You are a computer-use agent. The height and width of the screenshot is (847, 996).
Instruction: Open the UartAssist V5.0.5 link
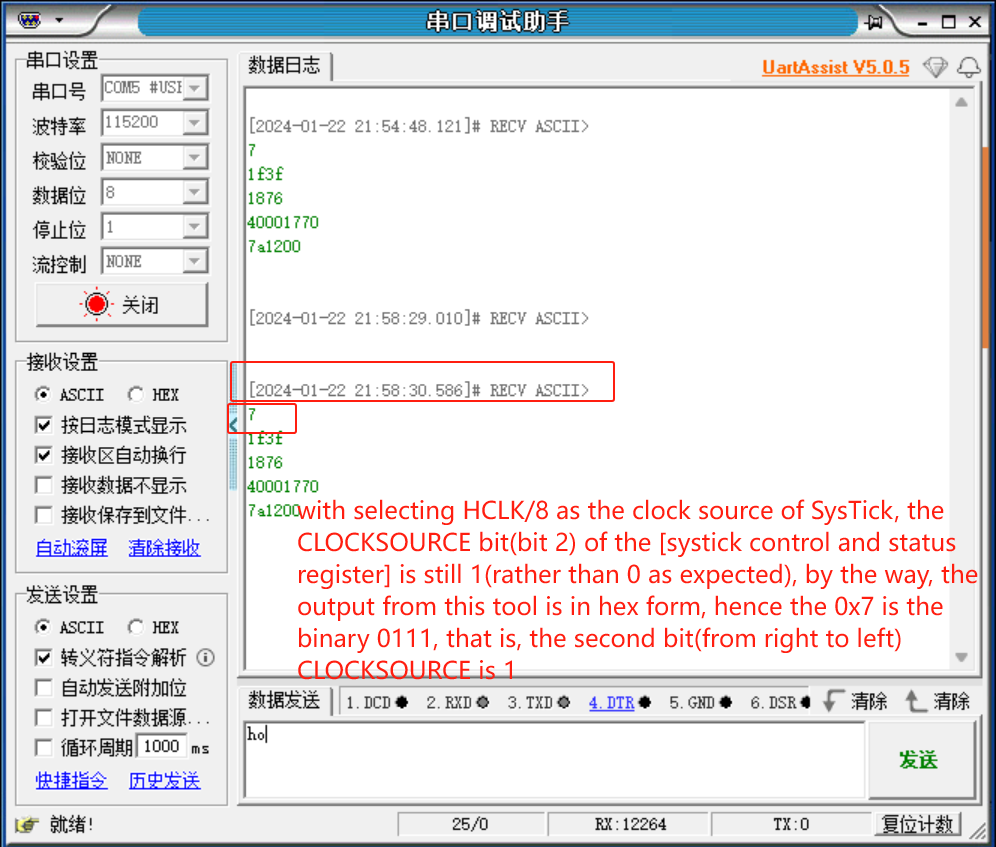(835, 67)
